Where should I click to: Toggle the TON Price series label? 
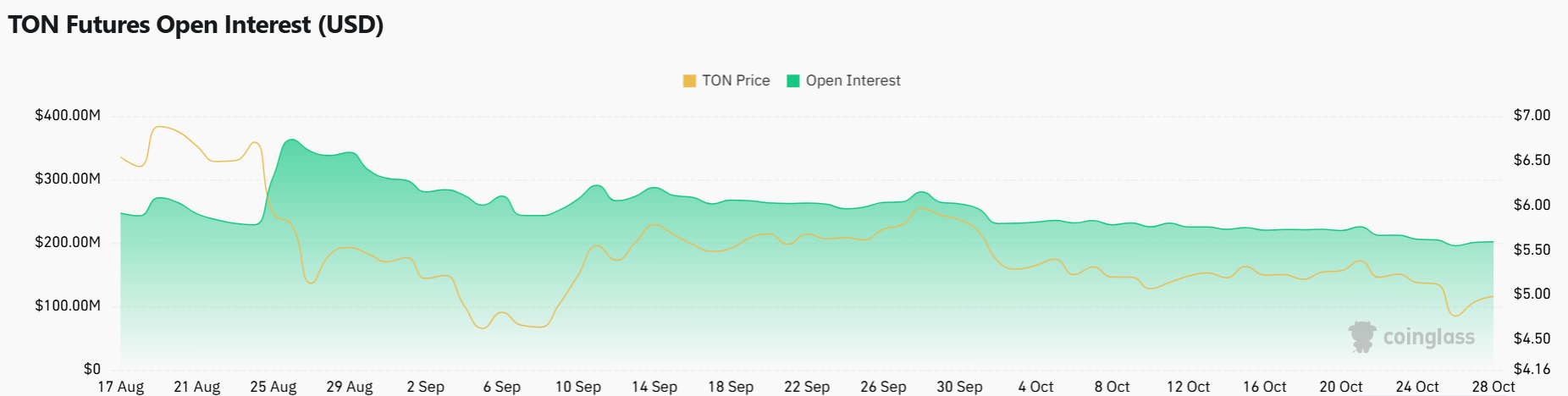(x=736, y=80)
